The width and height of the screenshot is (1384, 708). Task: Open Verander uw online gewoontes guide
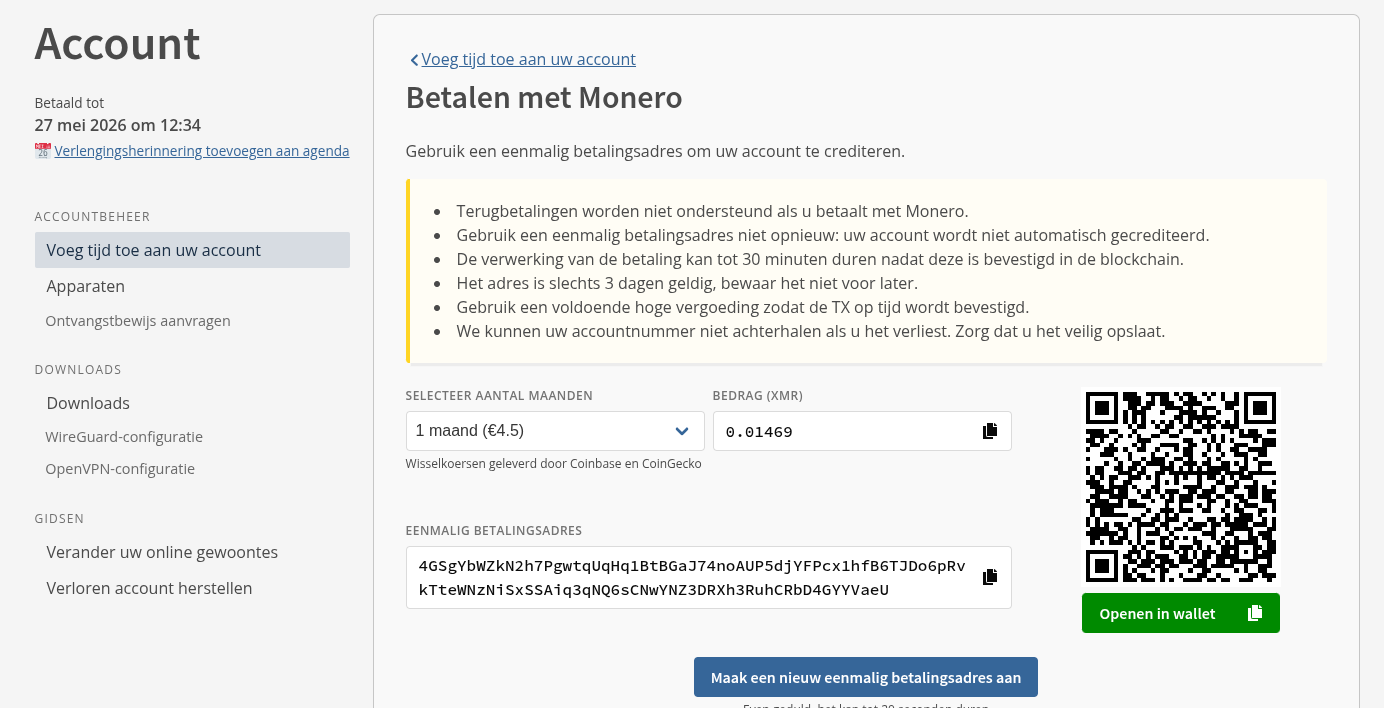(162, 552)
